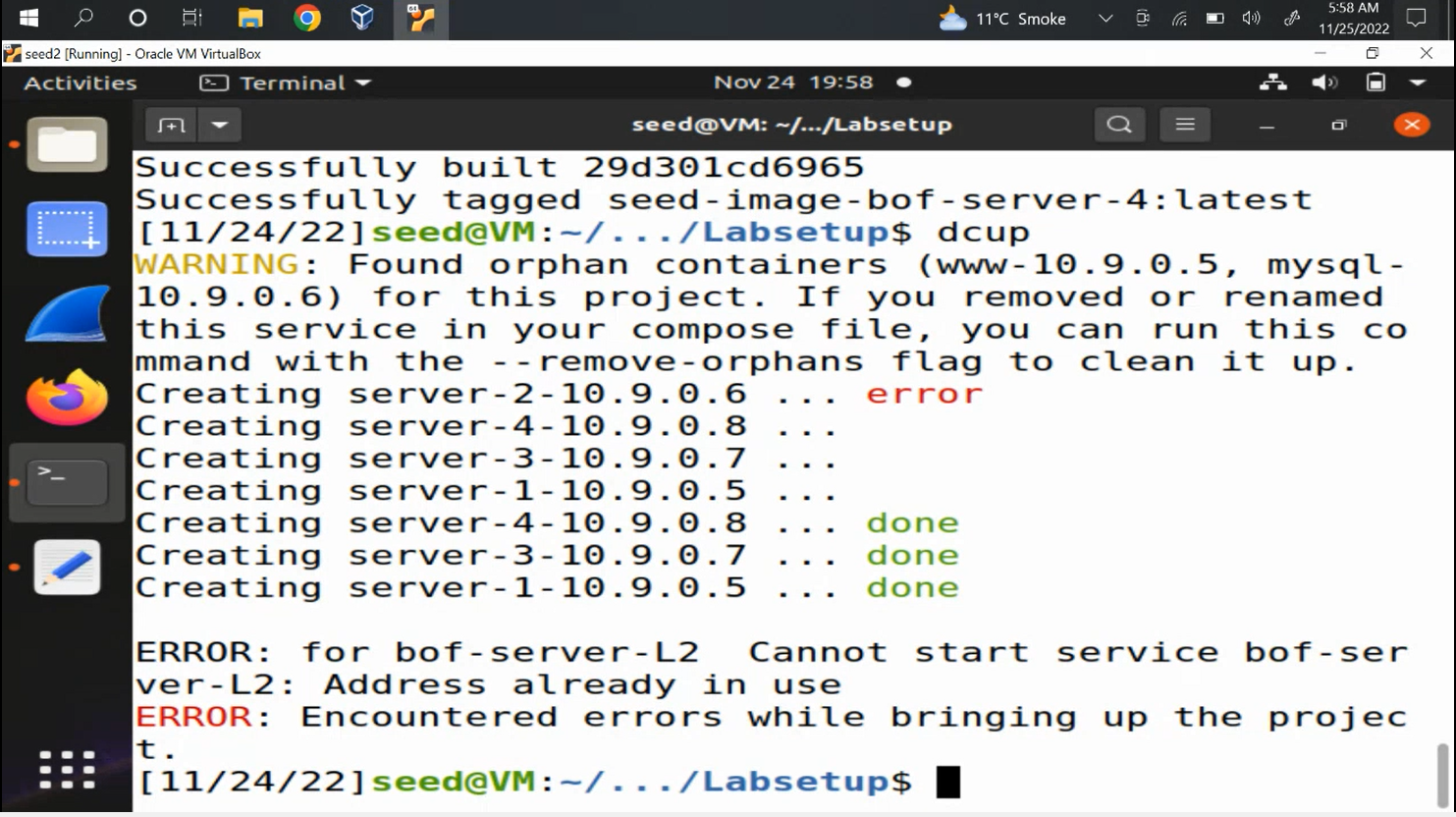Open the terminal hamburger menu
This screenshot has width=1456, height=817.
1185,124
